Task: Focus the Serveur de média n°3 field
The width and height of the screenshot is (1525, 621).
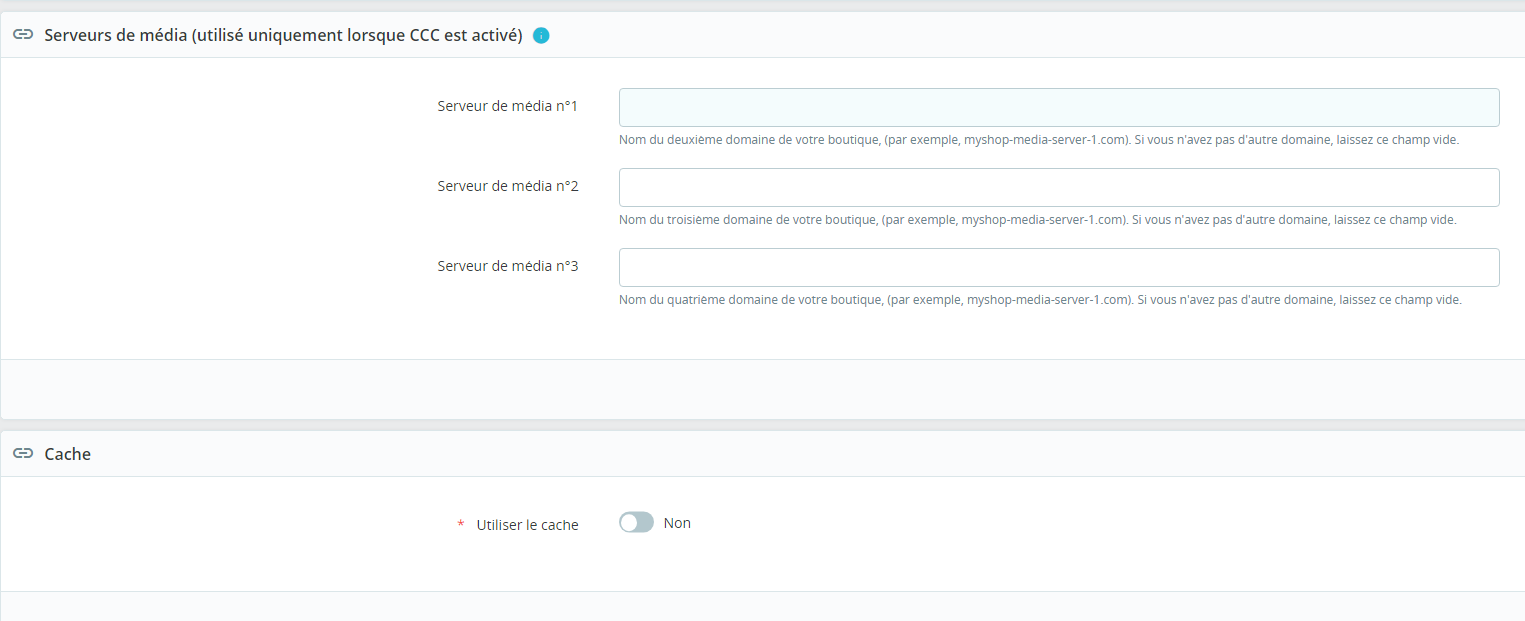Action: pyautogui.click(x=1059, y=267)
